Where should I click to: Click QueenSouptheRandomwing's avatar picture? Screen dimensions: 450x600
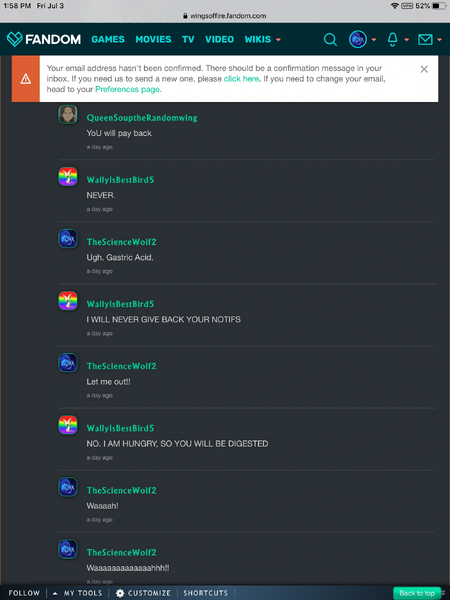click(68, 114)
